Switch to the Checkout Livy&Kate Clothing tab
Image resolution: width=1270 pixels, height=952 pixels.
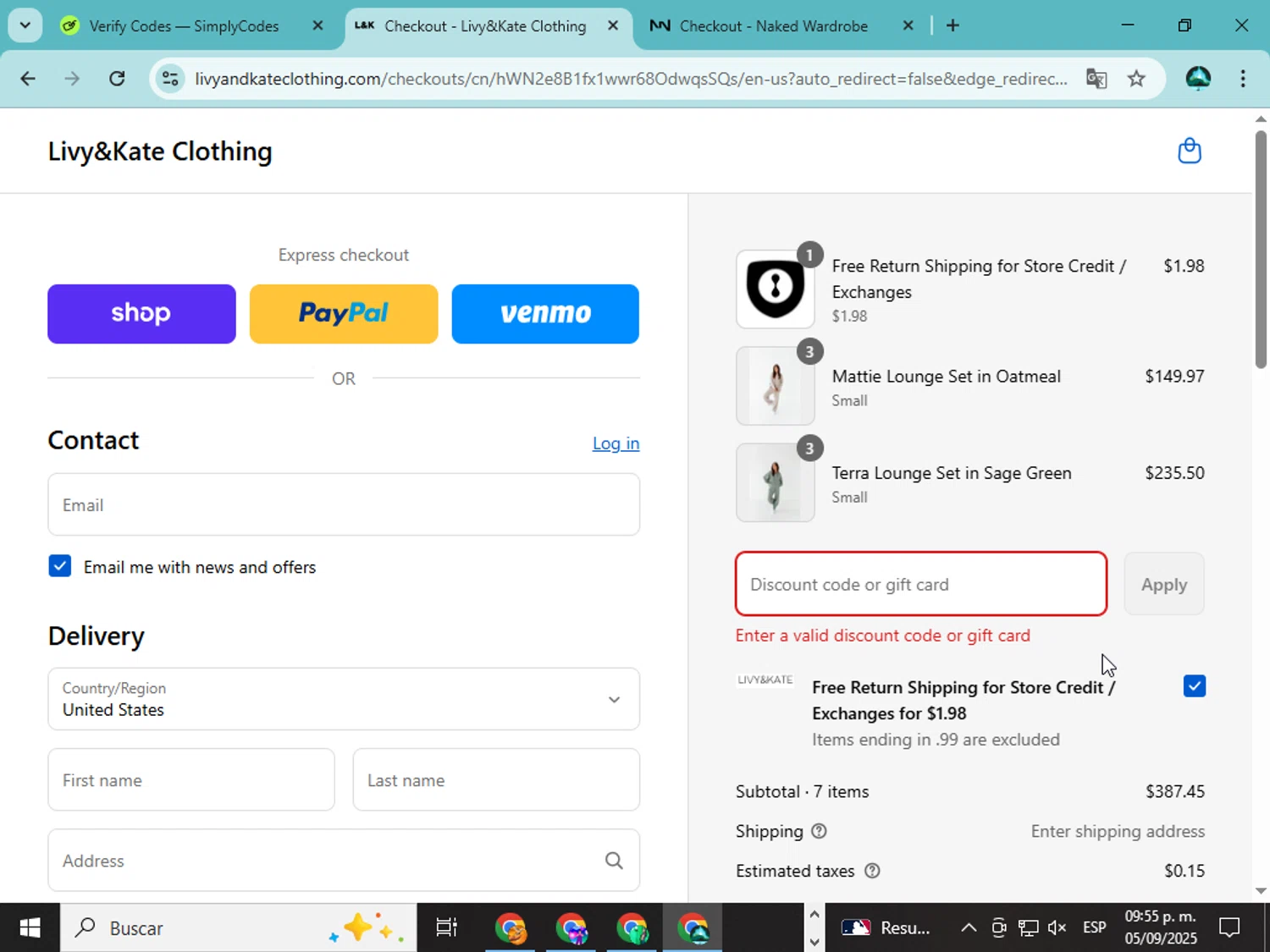click(485, 26)
